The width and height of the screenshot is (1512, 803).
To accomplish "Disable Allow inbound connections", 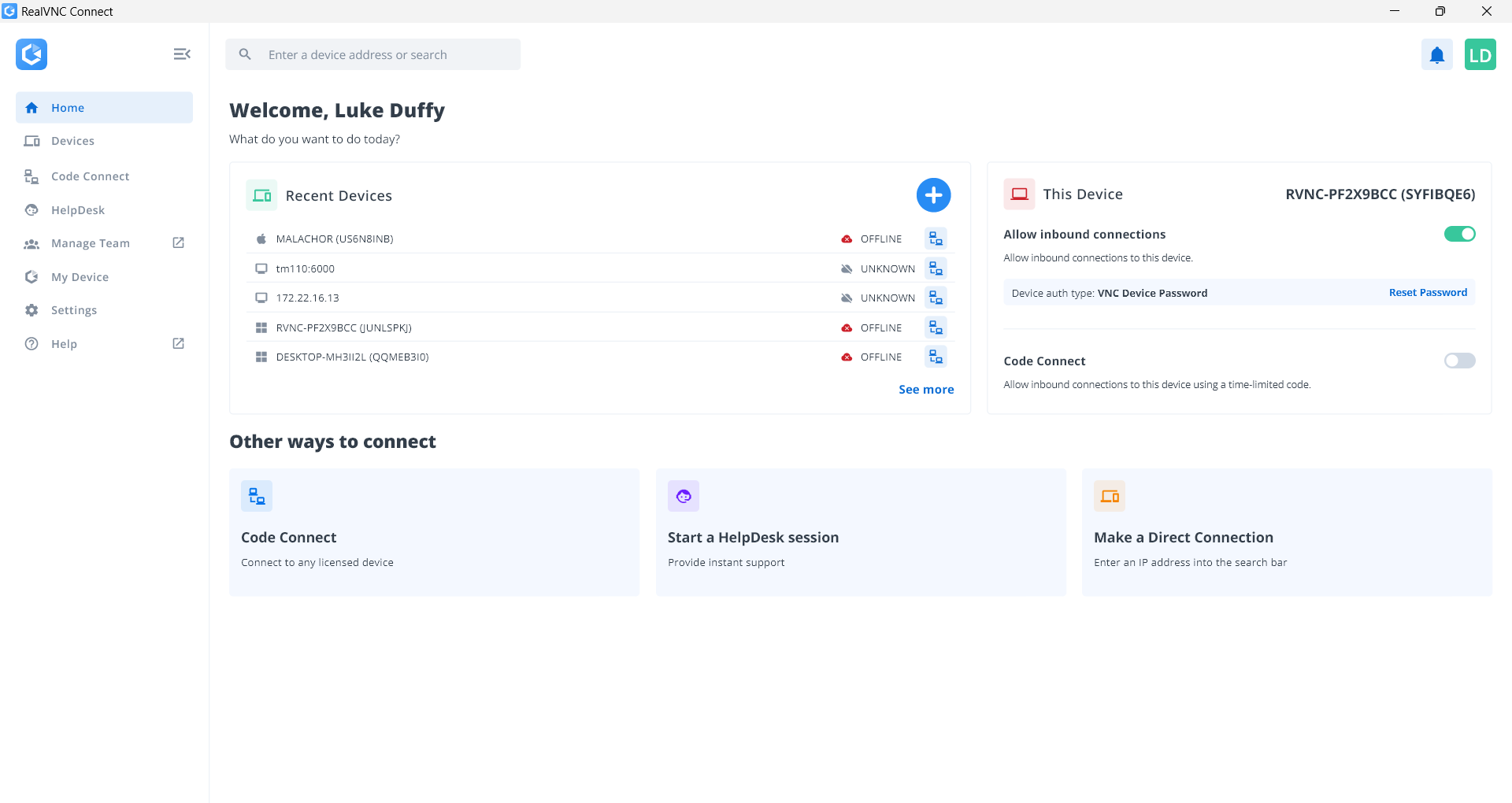I will coord(1458,234).
